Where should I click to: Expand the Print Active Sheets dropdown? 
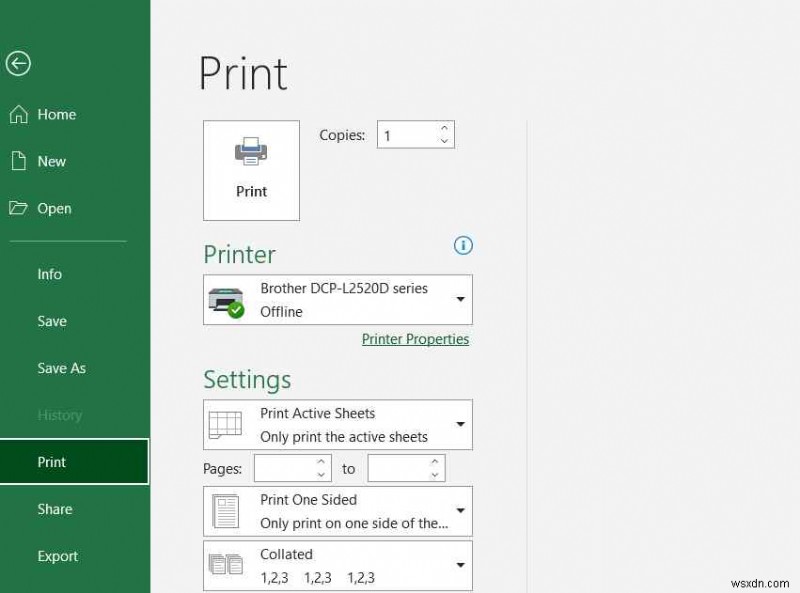460,424
